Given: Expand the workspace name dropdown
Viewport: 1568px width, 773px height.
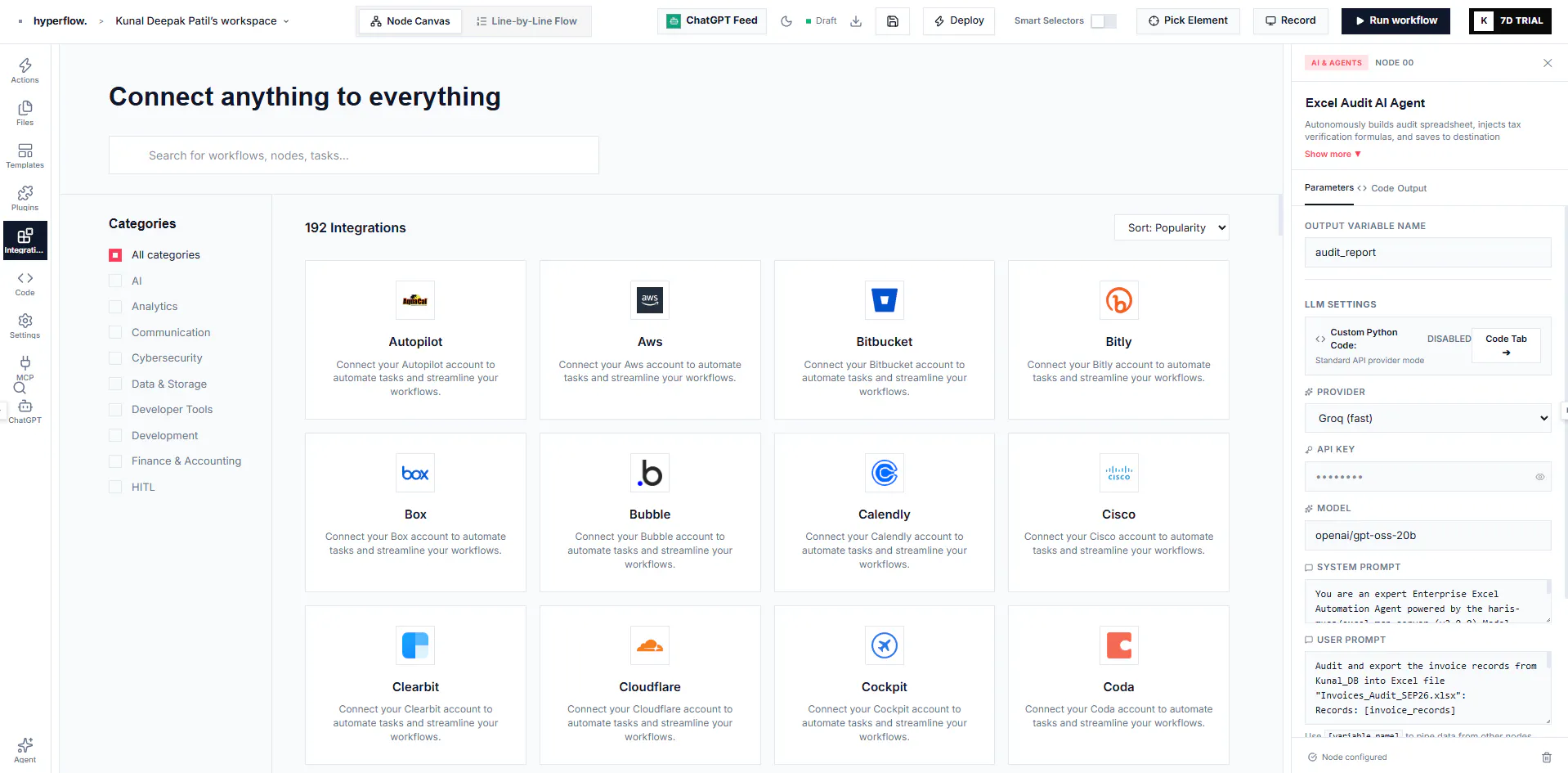Looking at the screenshot, I should point(202,21).
